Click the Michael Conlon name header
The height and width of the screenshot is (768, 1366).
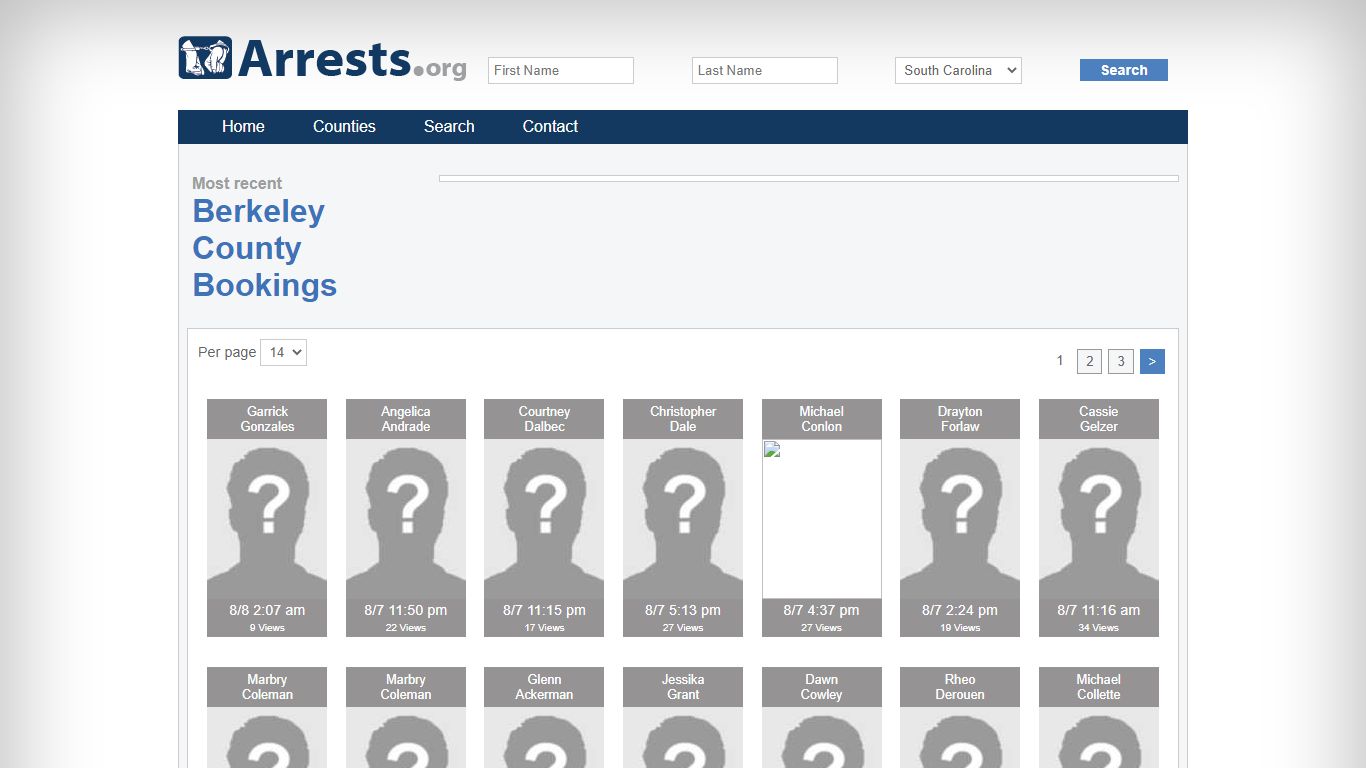pyautogui.click(x=822, y=419)
